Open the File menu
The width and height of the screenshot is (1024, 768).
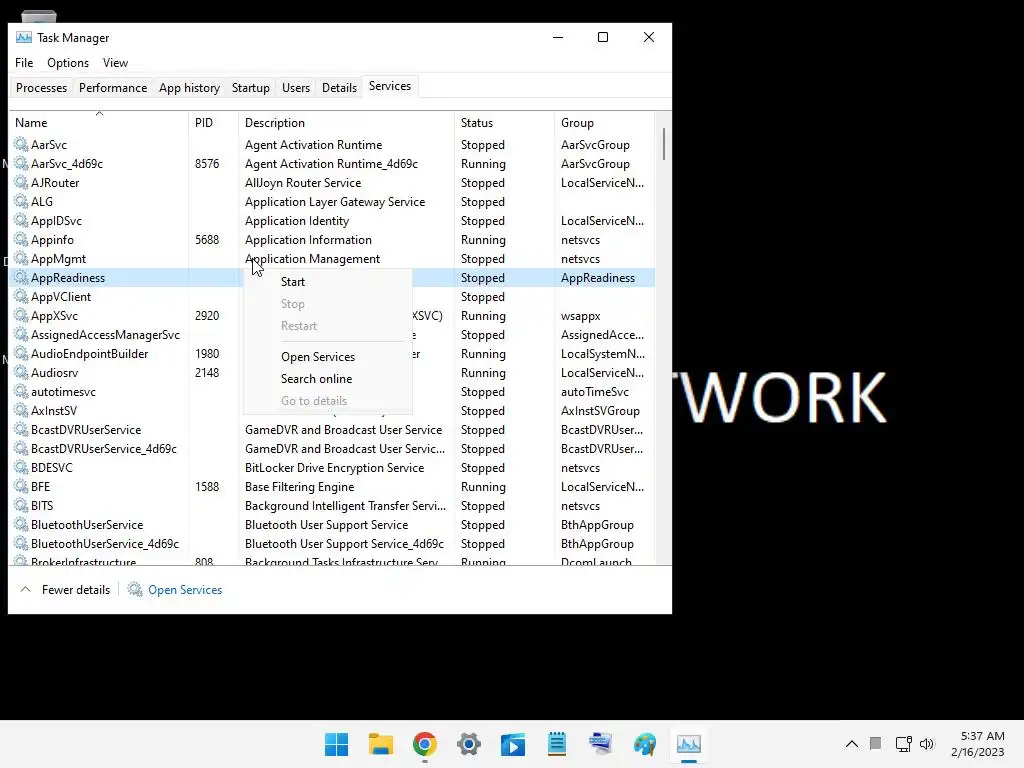pos(24,63)
